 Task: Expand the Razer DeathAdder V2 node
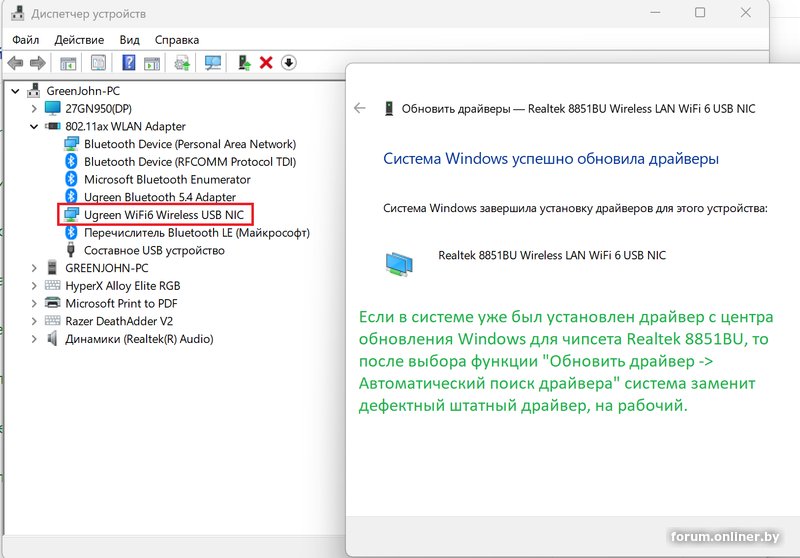click(34, 321)
